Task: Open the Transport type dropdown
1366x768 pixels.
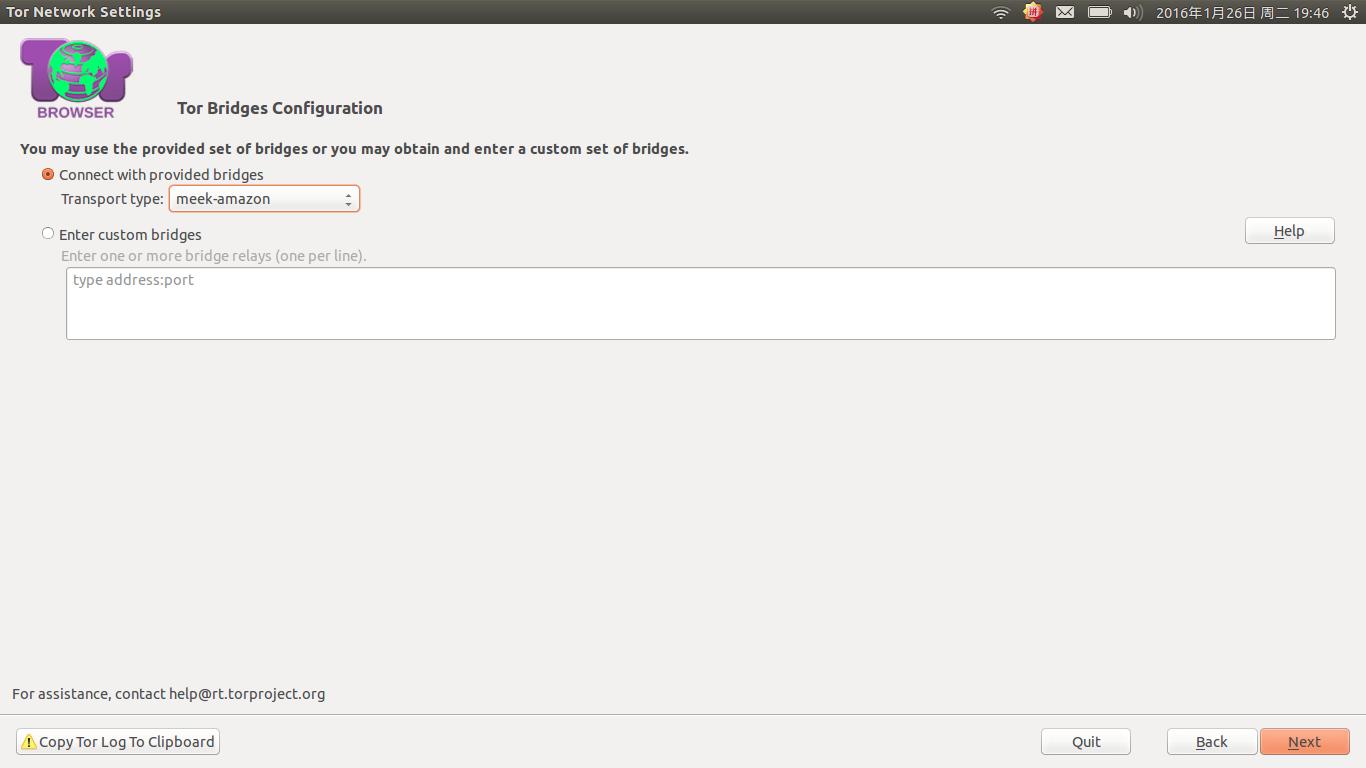Action: click(x=264, y=198)
